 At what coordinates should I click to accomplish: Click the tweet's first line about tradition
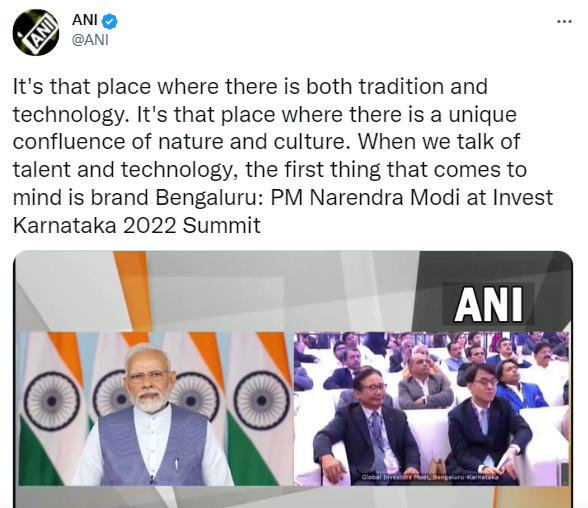(x=250, y=87)
